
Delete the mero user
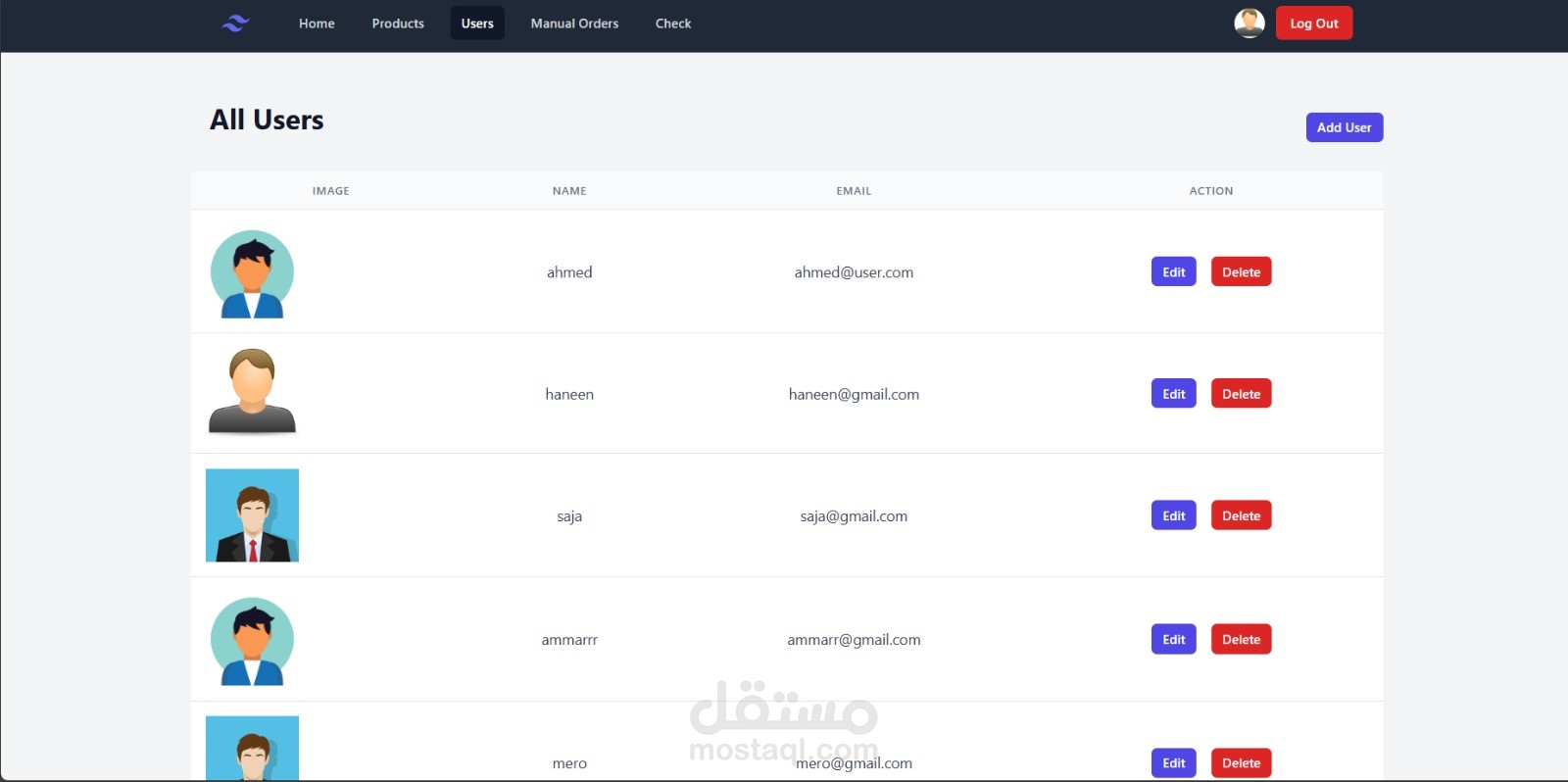click(x=1241, y=762)
